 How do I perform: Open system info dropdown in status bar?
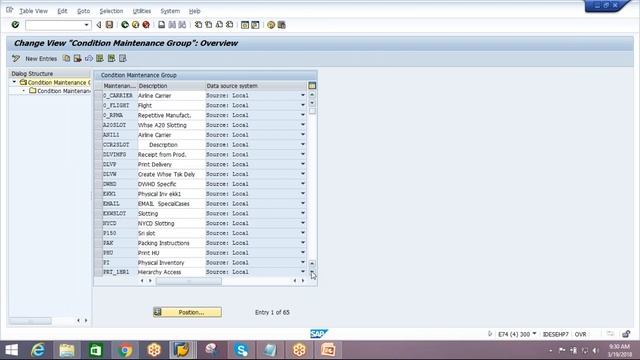[x=534, y=334]
